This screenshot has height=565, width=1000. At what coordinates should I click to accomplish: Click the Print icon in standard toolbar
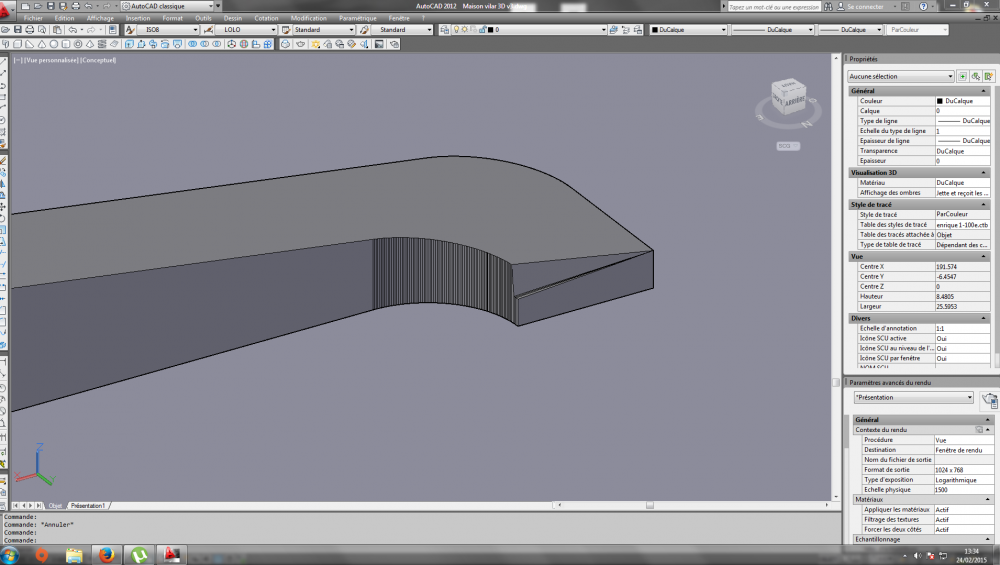(x=29, y=29)
